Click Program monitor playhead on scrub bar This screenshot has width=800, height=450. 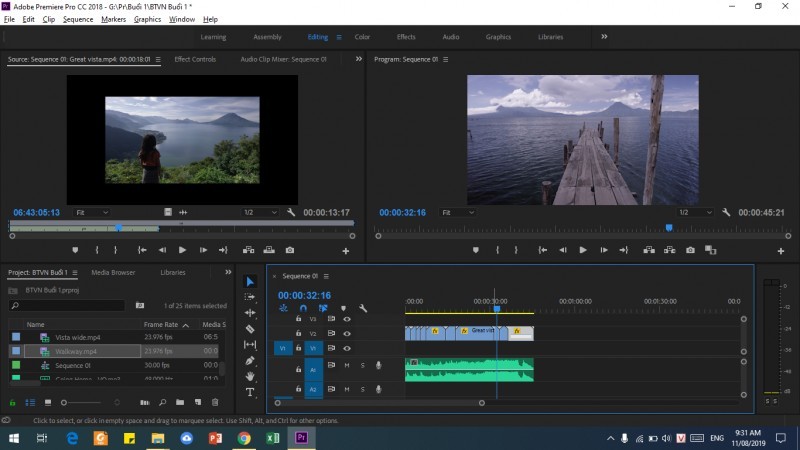[x=669, y=228]
